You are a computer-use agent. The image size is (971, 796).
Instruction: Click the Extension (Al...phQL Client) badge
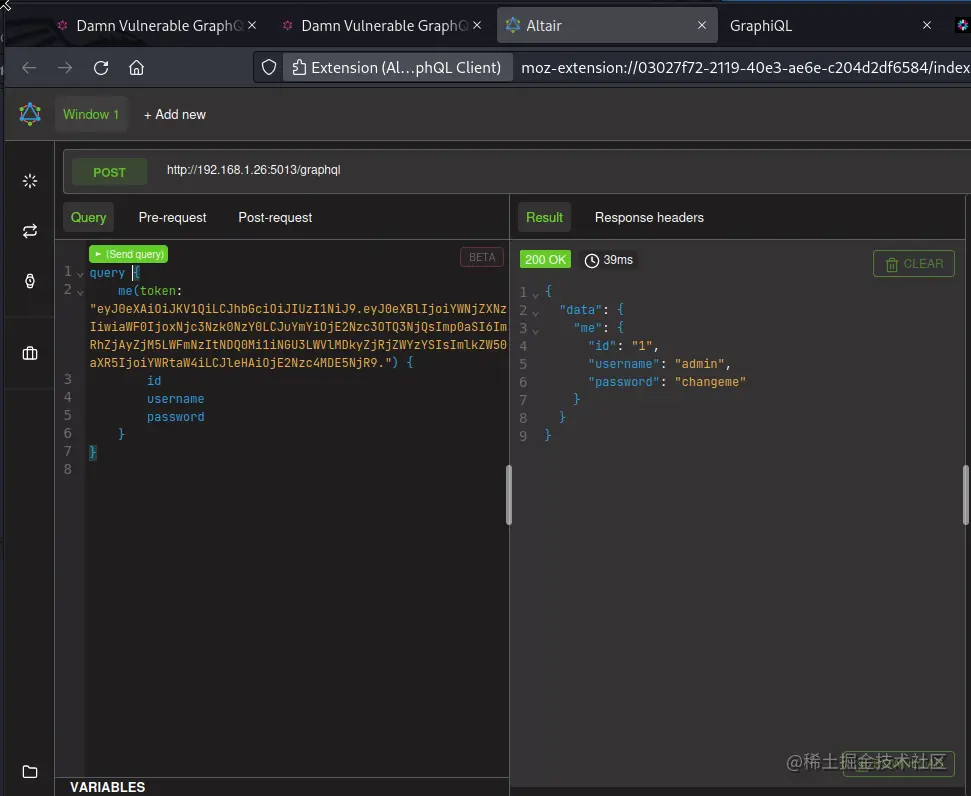[x=398, y=67]
